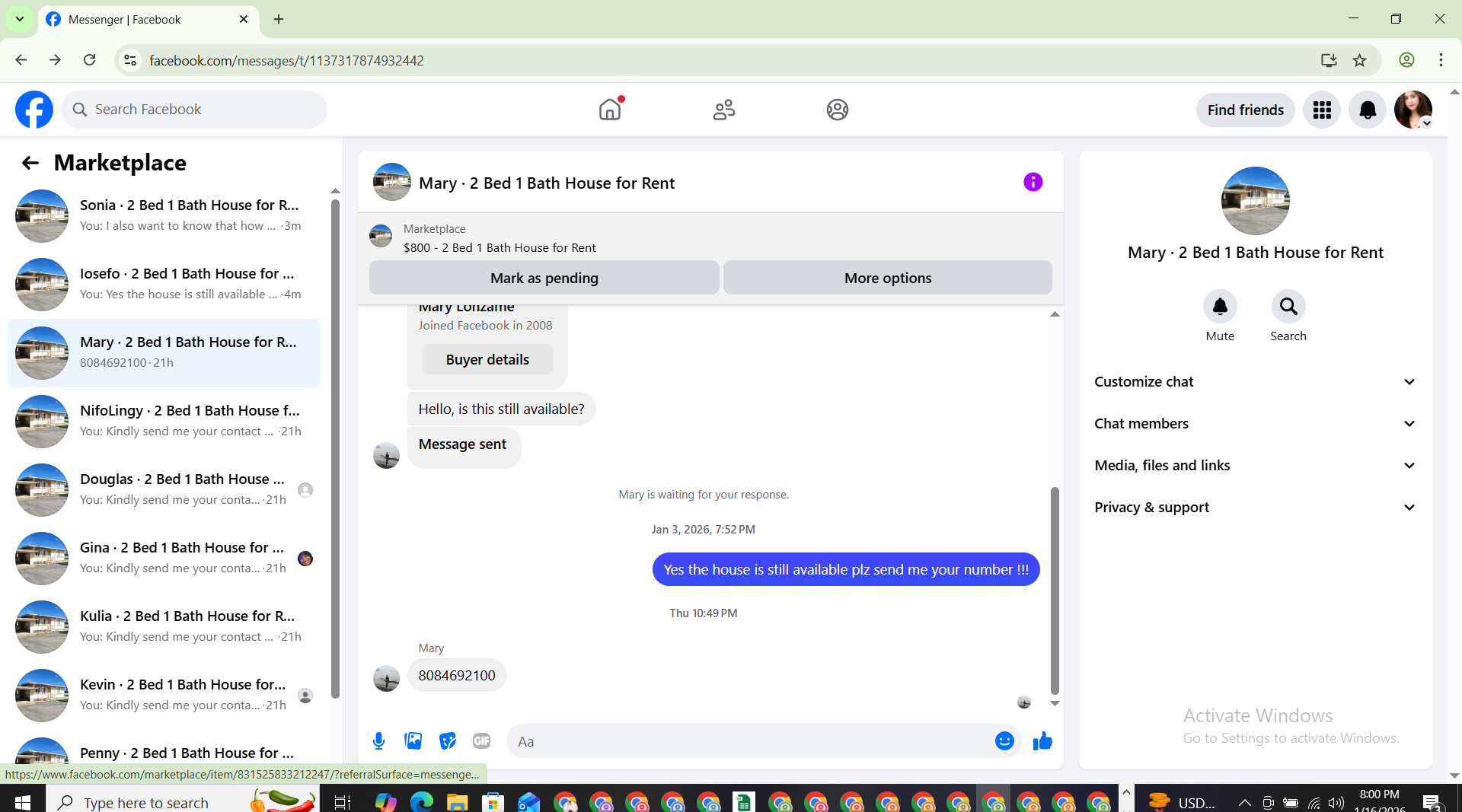Screen dimensions: 1462x812
Task: Record a voice clip with microphone icon
Action: 378,741
